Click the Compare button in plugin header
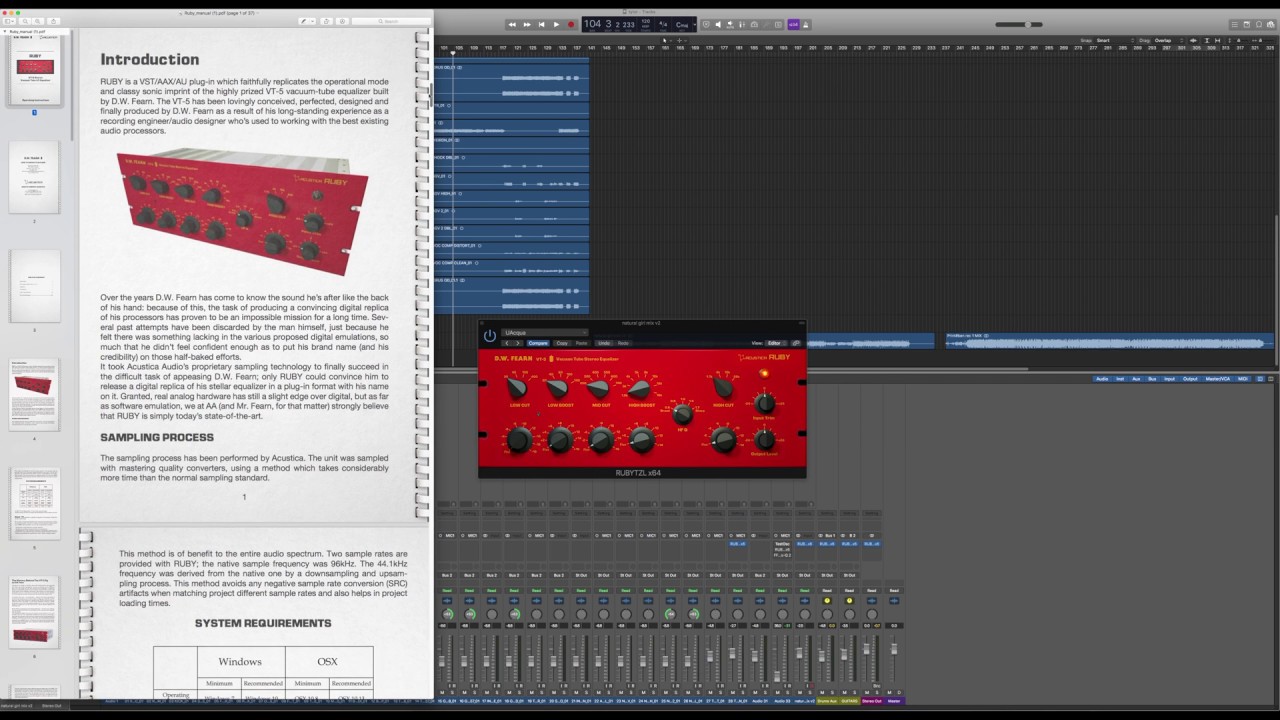The width and height of the screenshot is (1280, 720). 538,343
